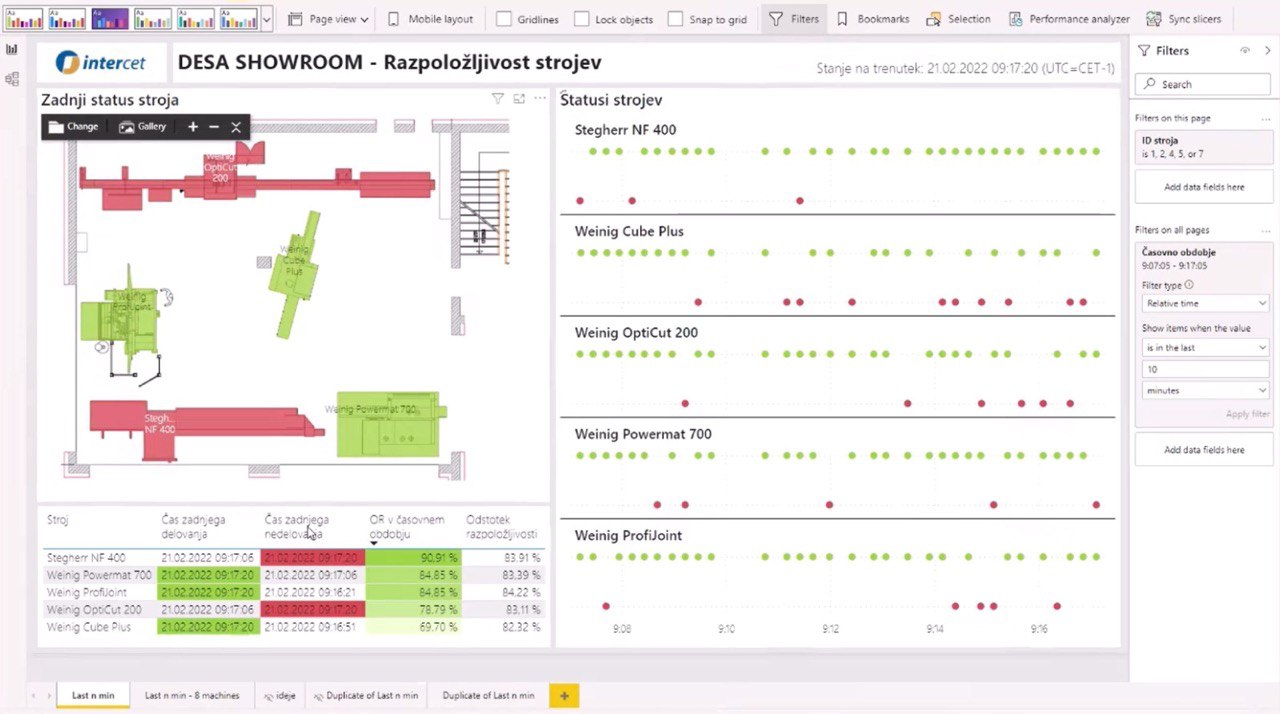1280x714 pixels.
Task: Open Model view icon in left sidebar
Action: click(12, 79)
